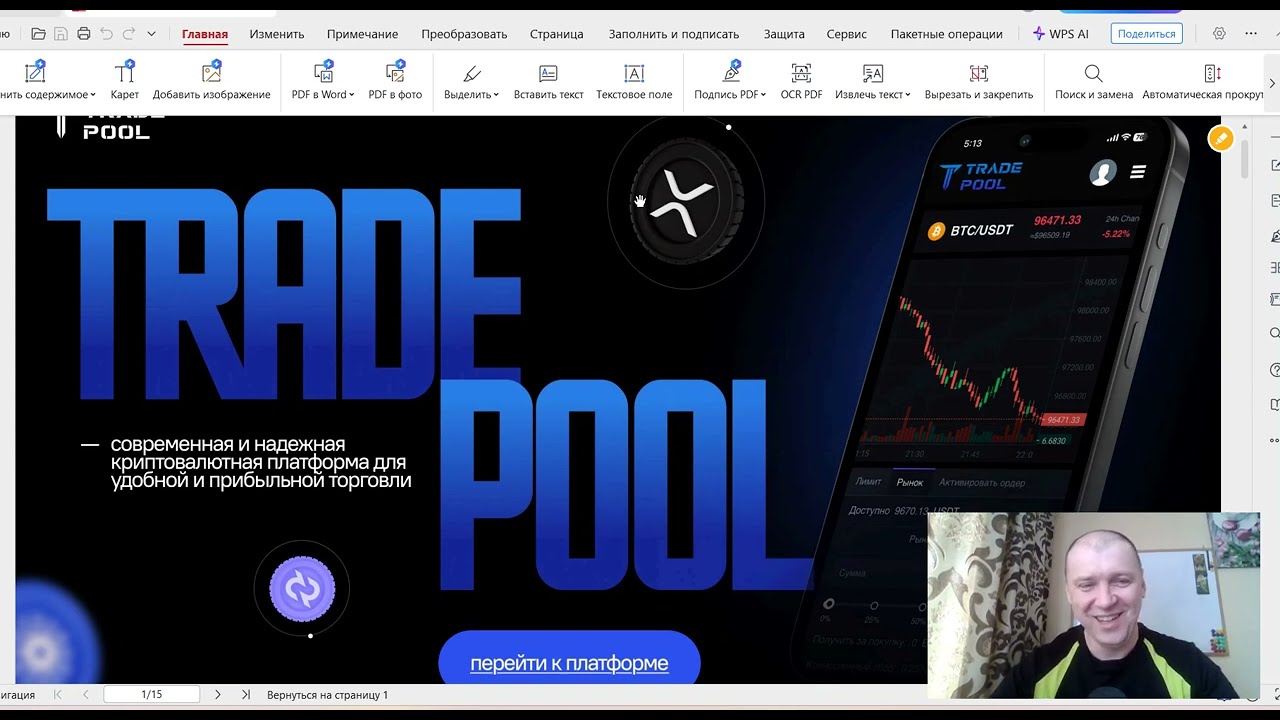The height and width of the screenshot is (720, 1280).
Task: Click the Поделиться button
Action: (1146, 34)
